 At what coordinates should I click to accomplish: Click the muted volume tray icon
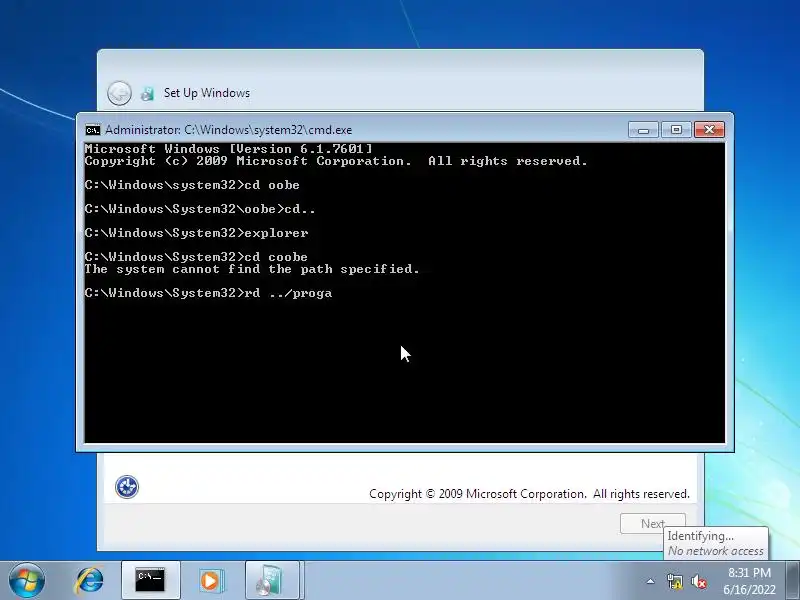pyautogui.click(x=698, y=581)
